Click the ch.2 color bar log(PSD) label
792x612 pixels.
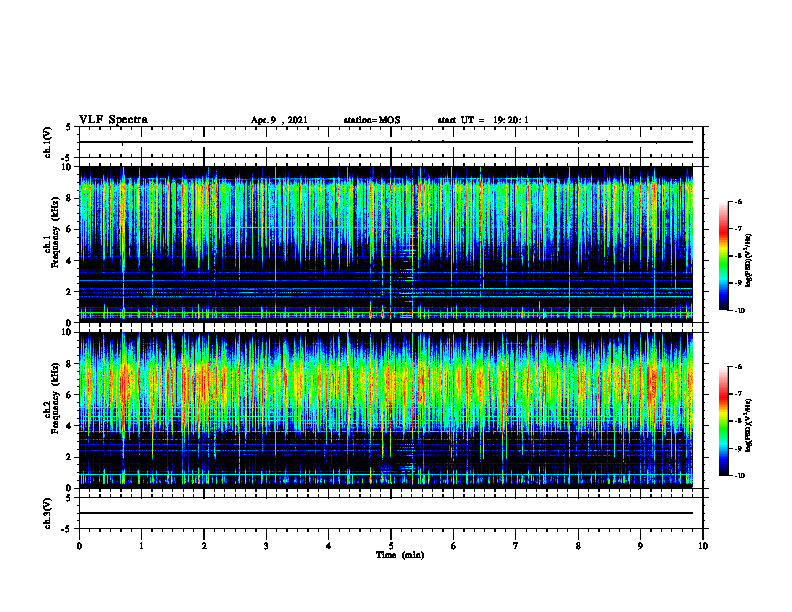click(x=749, y=426)
